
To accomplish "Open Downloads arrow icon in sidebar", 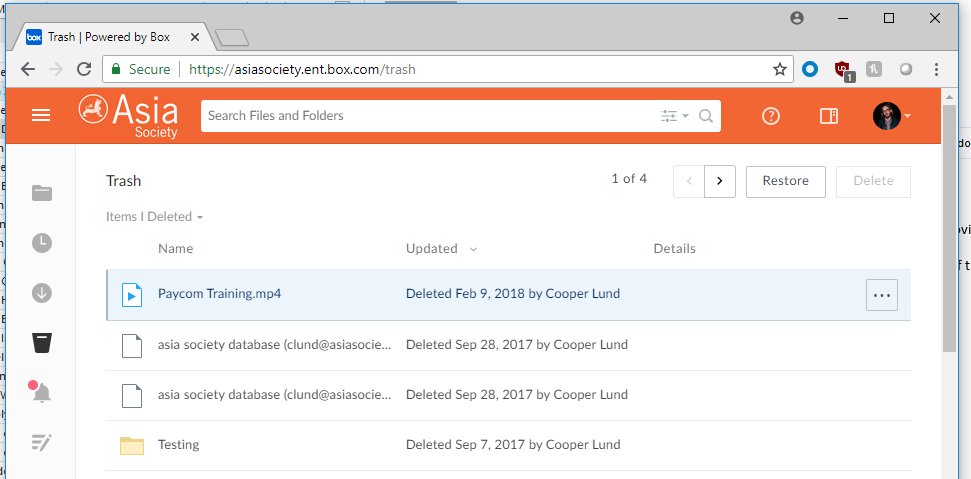I will (42, 293).
